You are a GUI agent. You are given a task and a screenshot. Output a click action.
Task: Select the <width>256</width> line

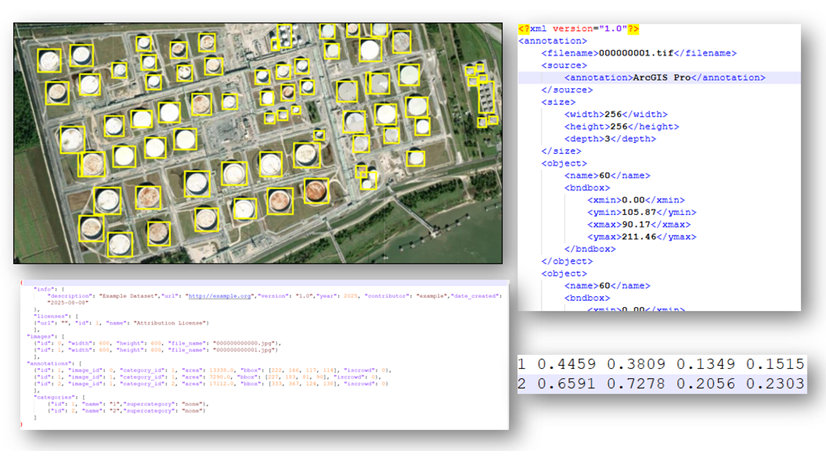tap(616, 114)
